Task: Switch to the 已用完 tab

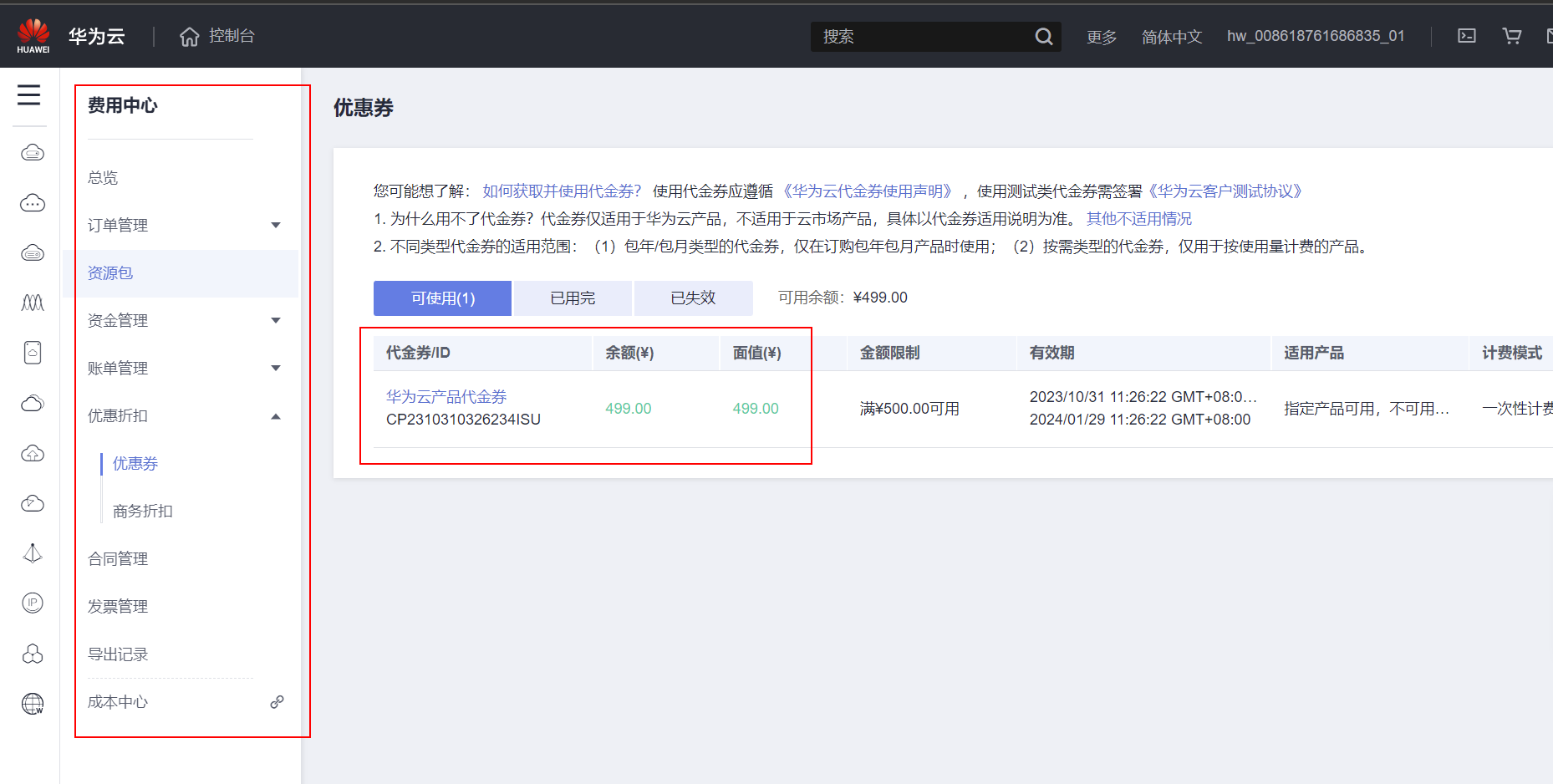Action: (x=573, y=298)
